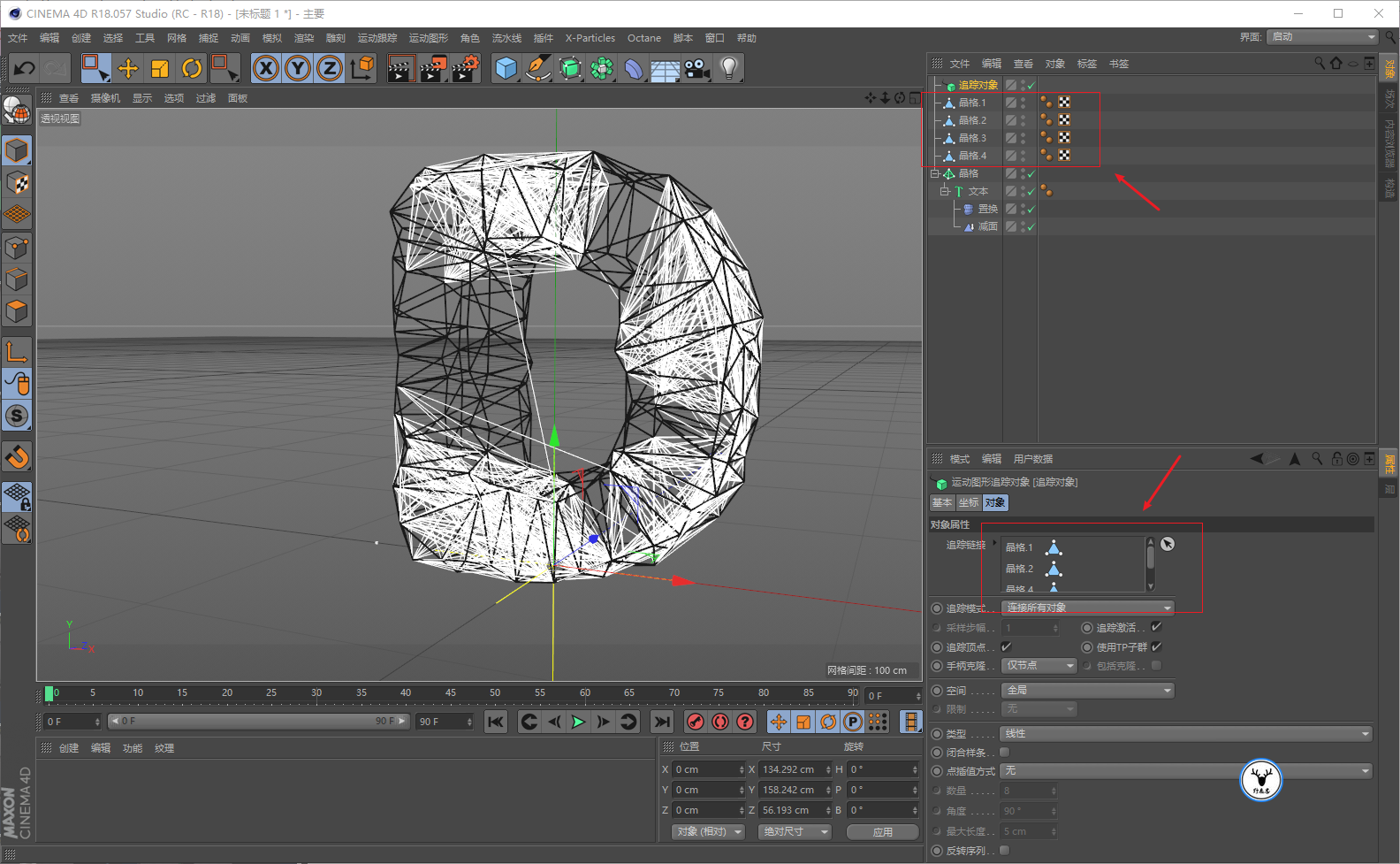Switch to the 坐标 attribute tab
The image size is (1400, 864).
(969, 502)
